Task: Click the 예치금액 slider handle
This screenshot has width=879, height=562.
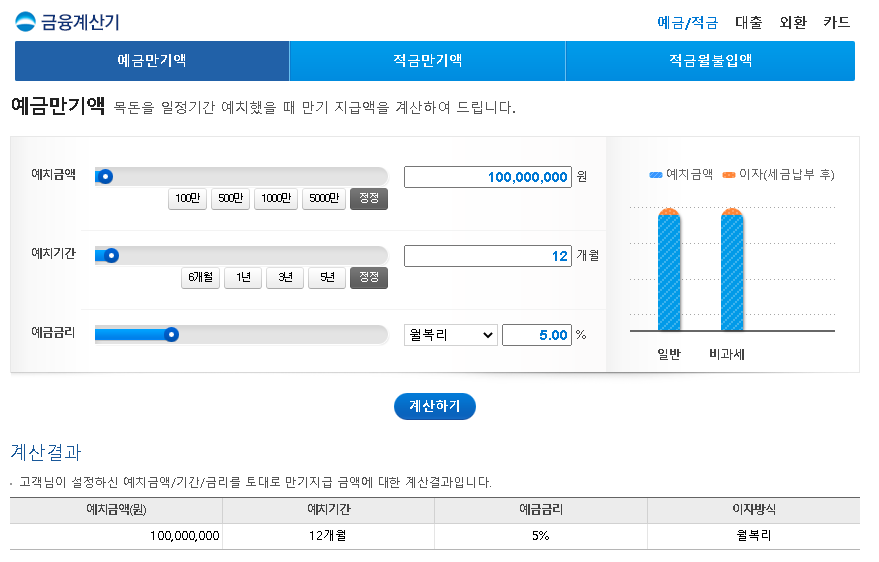Action: [105, 177]
